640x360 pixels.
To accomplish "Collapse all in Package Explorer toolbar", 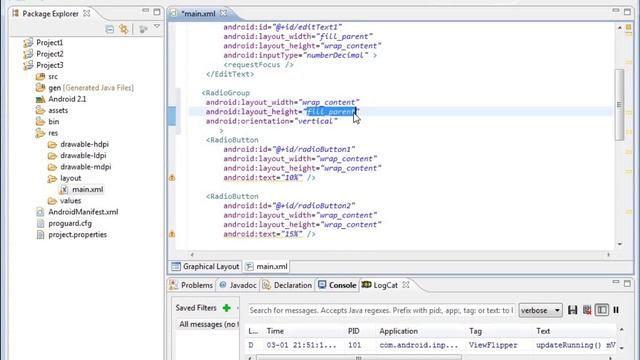I will coord(109,29).
